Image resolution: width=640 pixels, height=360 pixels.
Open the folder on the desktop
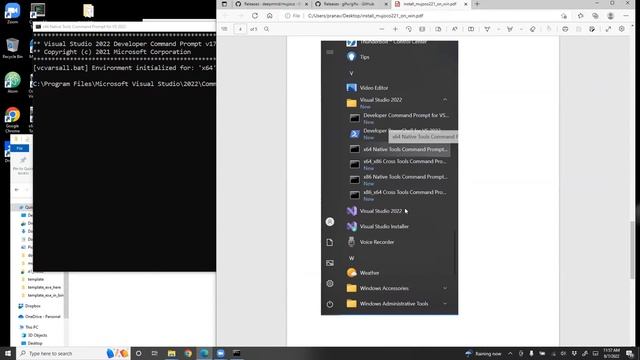pos(88,11)
